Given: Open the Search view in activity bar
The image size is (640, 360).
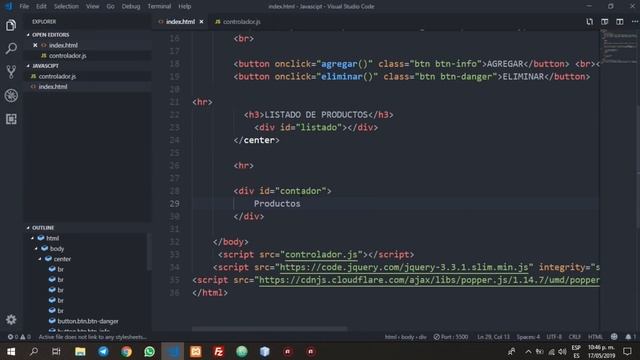Looking at the screenshot, I should click(11, 48).
